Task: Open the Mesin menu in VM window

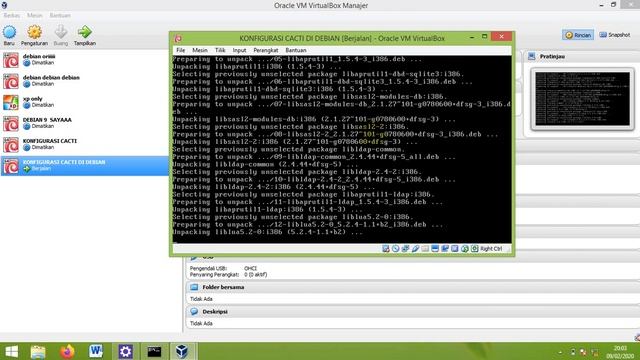Action: [200, 50]
